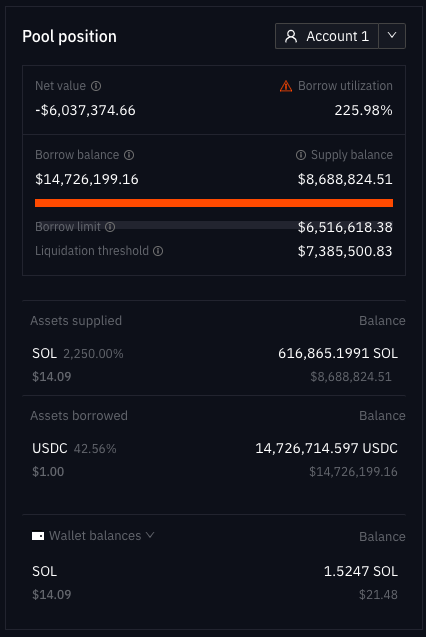Click the Pool position heading
The image size is (426, 637).
coord(69,37)
